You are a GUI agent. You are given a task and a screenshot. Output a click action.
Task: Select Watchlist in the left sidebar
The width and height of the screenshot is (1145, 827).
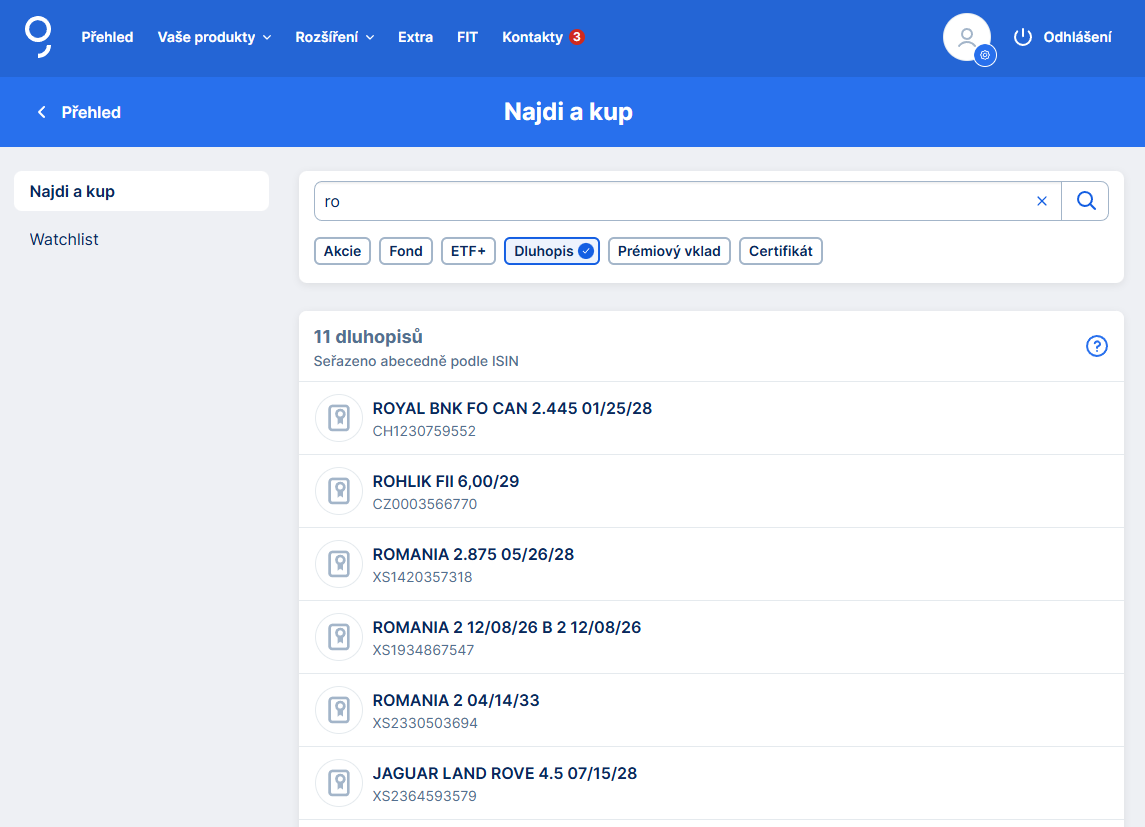click(64, 239)
